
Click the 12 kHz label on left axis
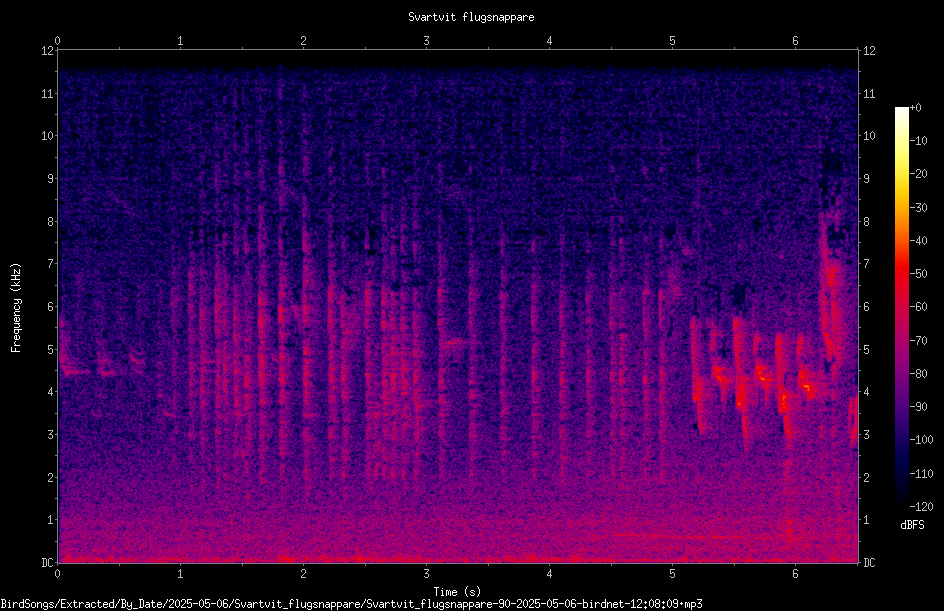coord(48,51)
